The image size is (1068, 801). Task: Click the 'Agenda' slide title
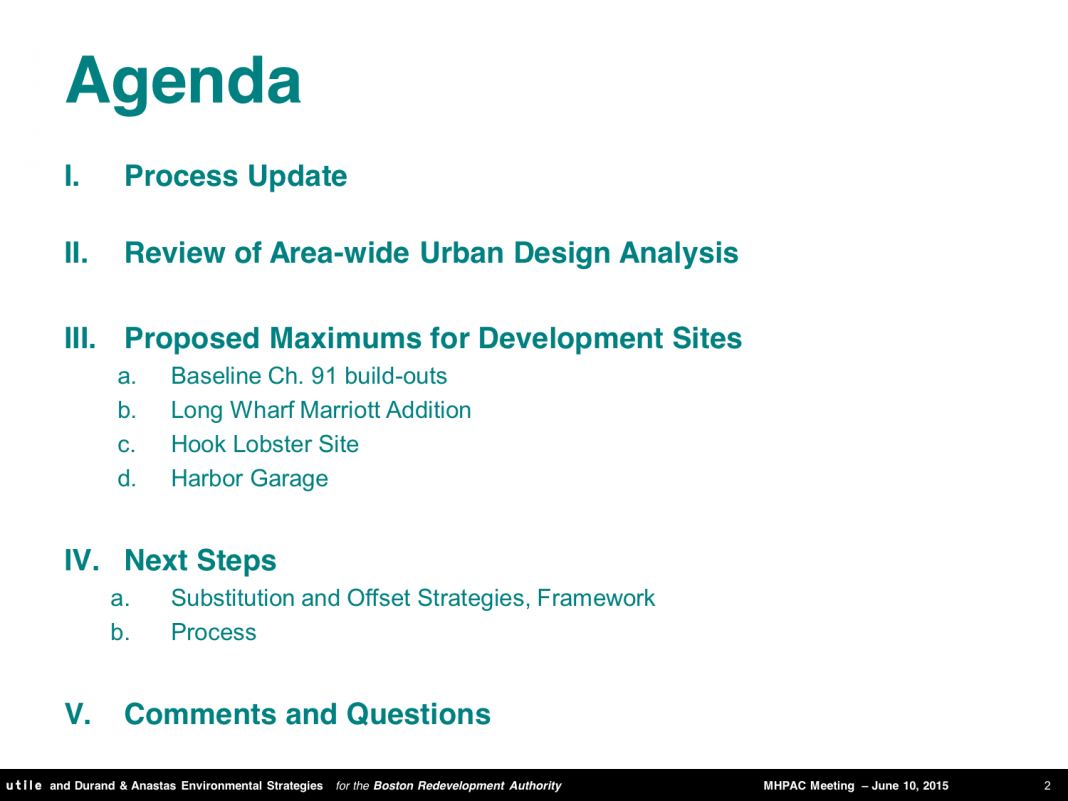tap(183, 83)
